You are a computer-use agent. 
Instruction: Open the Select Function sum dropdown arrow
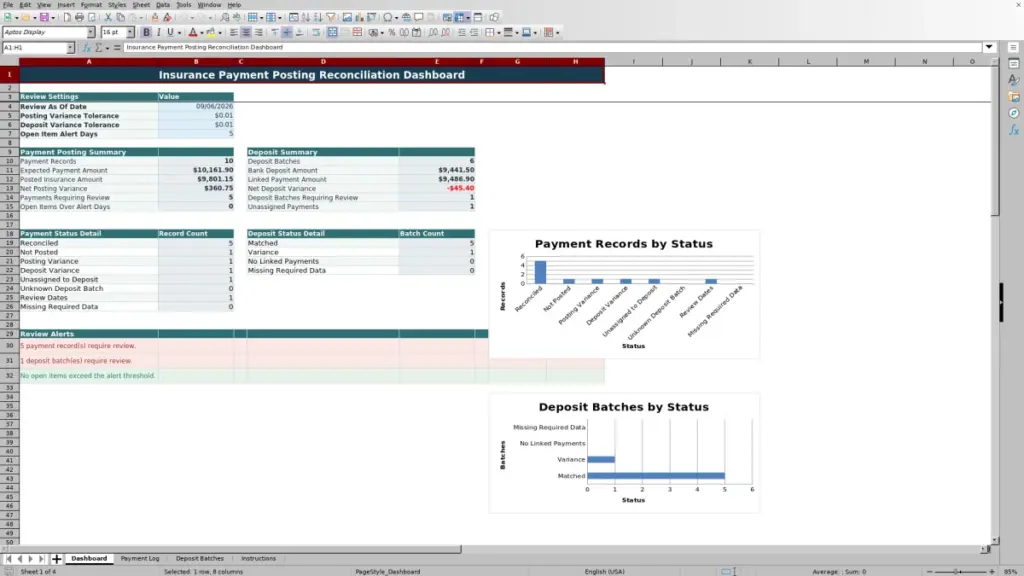click(x=107, y=48)
